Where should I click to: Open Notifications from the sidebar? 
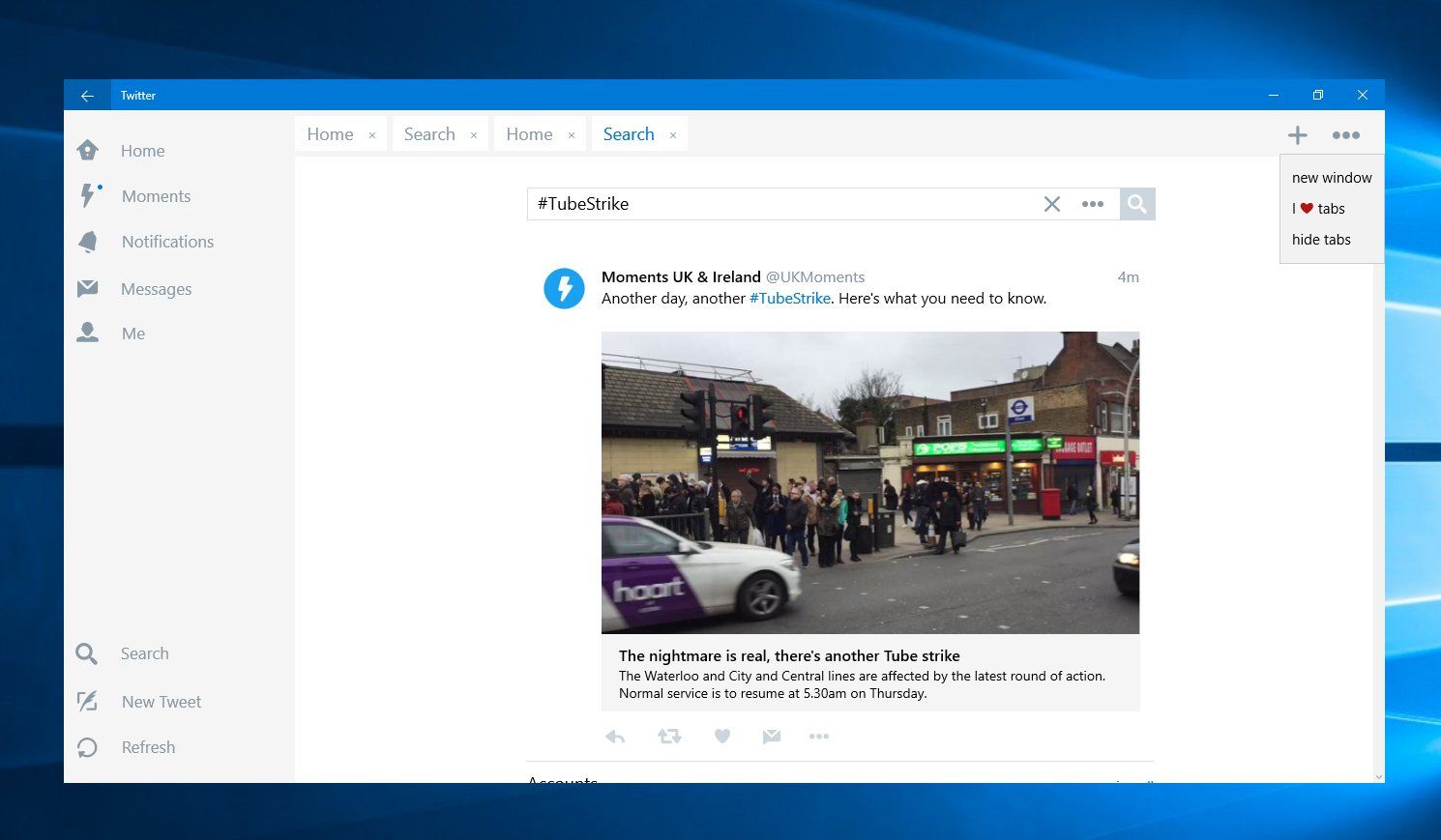click(88, 242)
